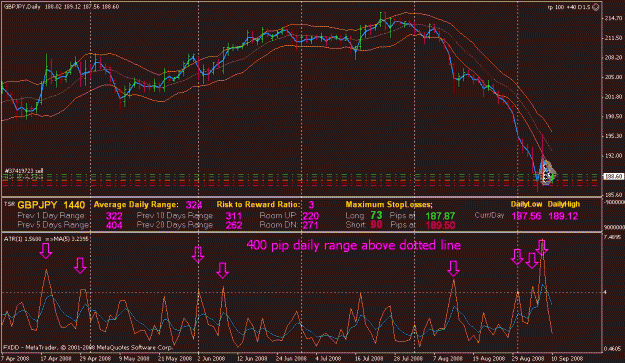This screenshot has width=625, height=363.
Task: Click the Curr/Day label
Action: [x=489, y=215]
